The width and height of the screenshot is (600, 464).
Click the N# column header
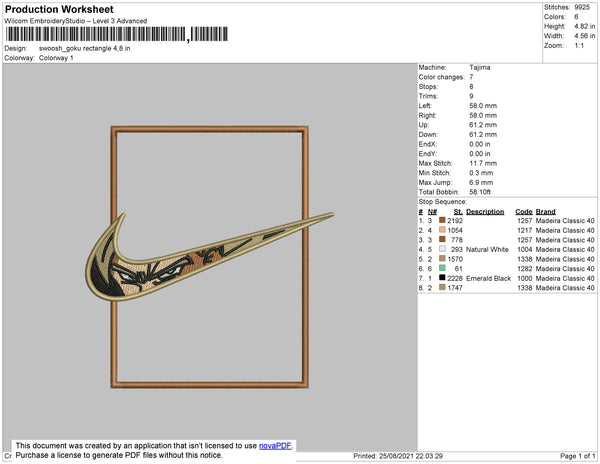432,212
